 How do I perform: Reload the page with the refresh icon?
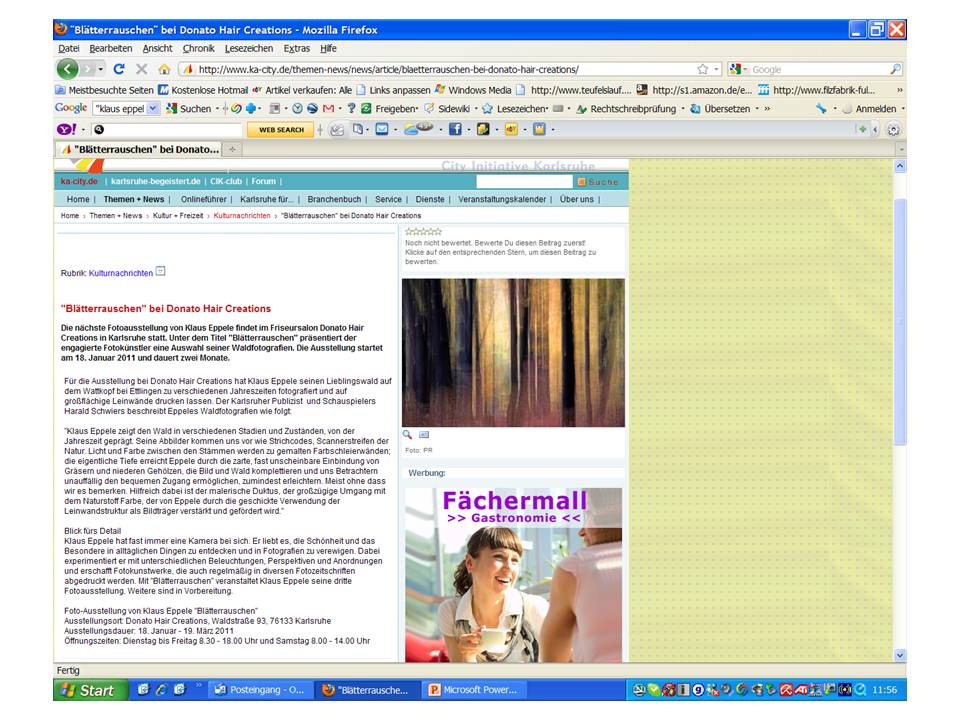click(x=119, y=69)
